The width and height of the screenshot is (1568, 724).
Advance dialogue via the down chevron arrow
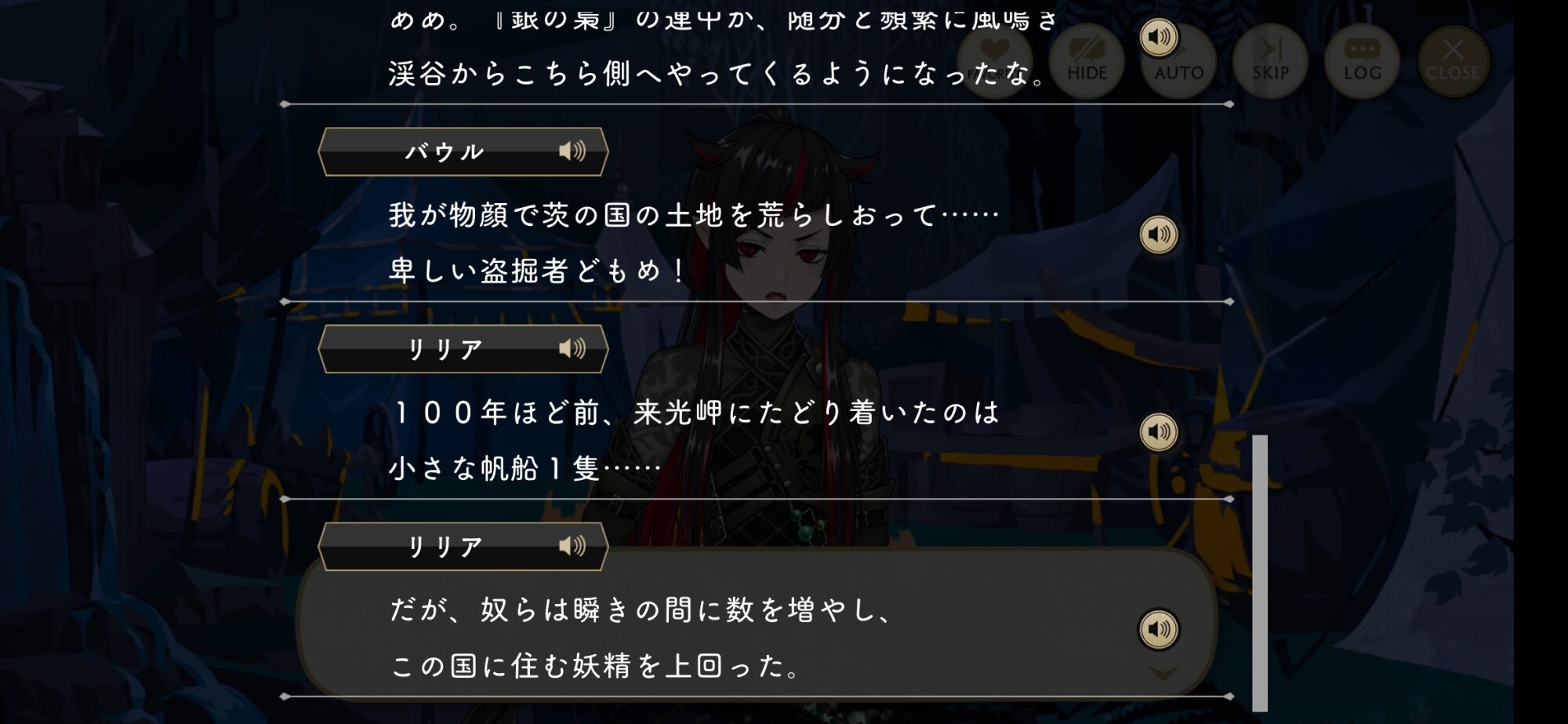[x=1163, y=673]
